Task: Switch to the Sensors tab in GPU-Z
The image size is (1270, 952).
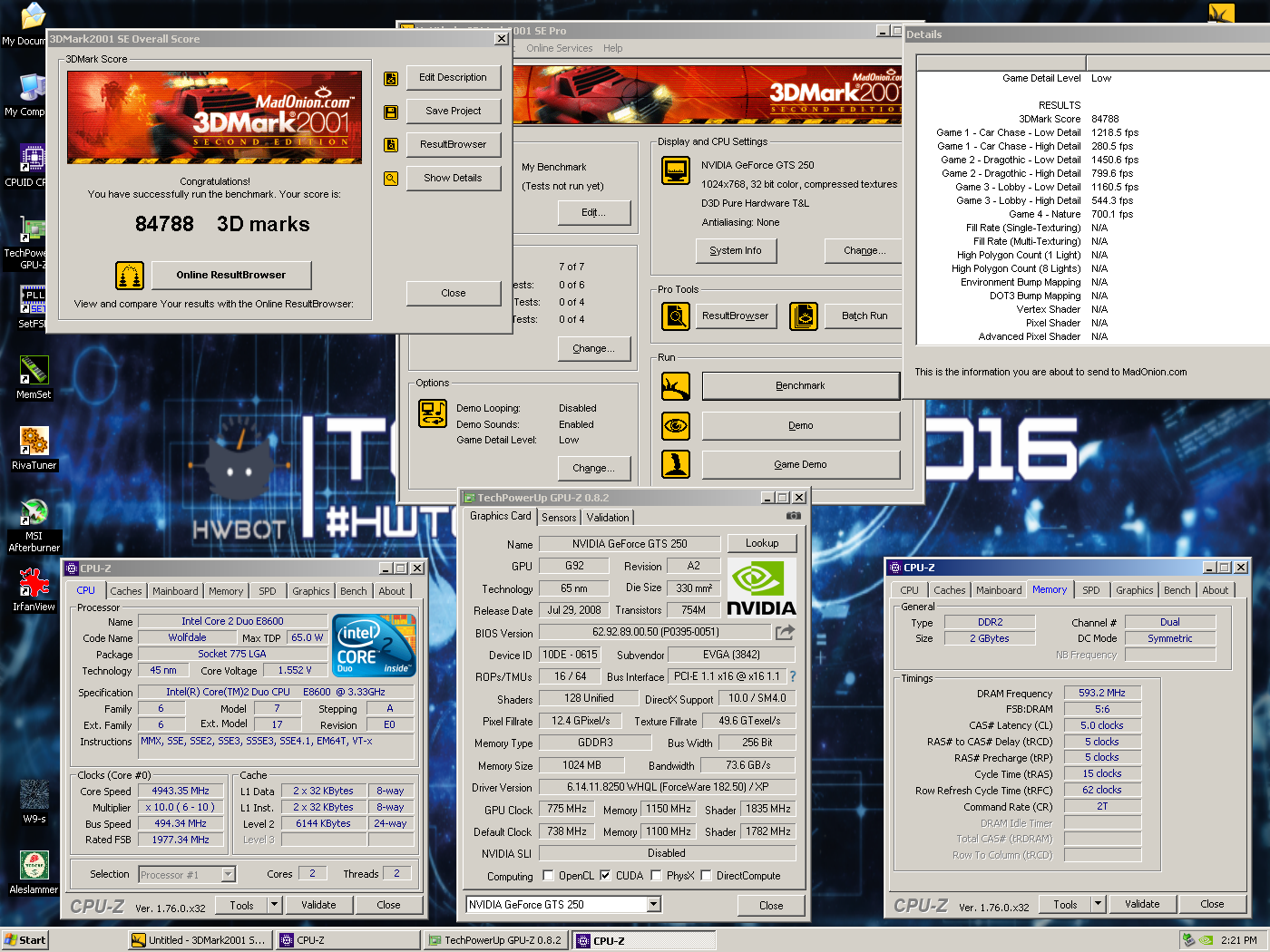Action: point(559,518)
